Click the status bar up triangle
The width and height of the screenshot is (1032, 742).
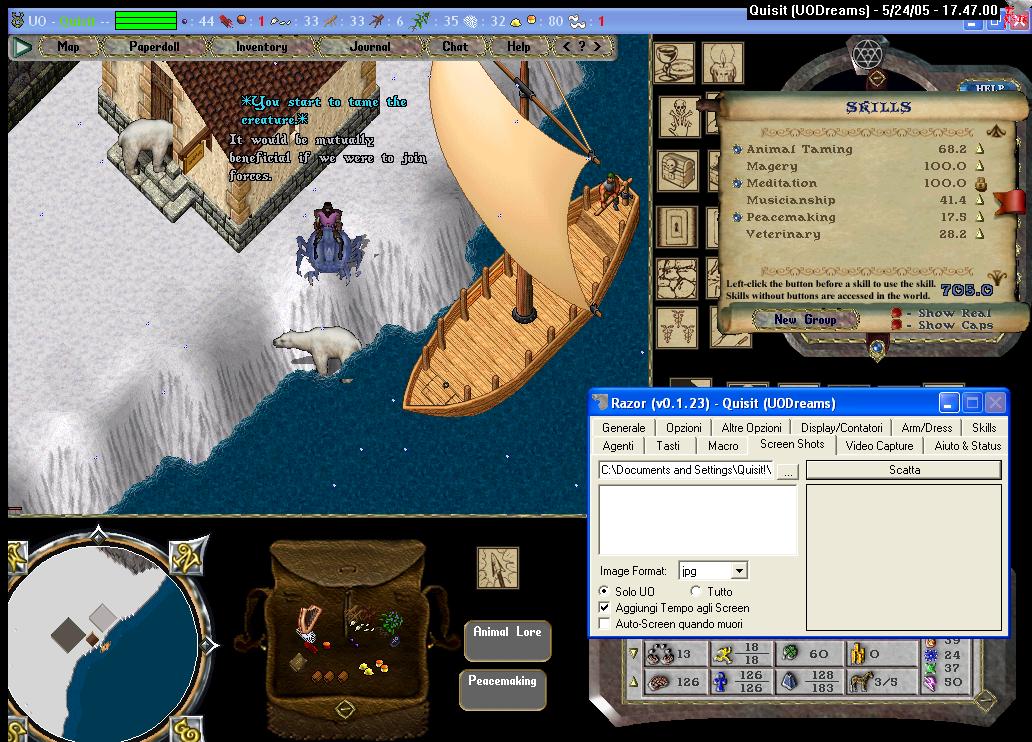coord(634,681)
